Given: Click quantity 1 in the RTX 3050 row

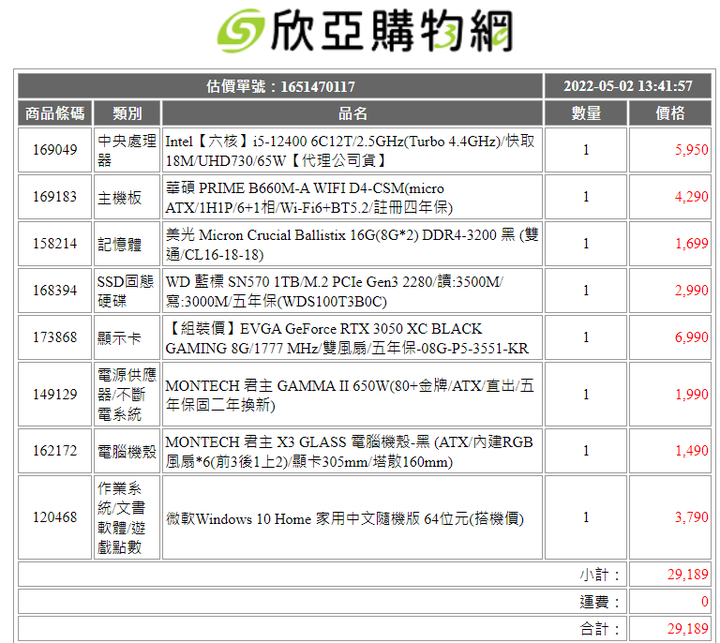Looking at the screenshot, I should (x=586, y=337).
